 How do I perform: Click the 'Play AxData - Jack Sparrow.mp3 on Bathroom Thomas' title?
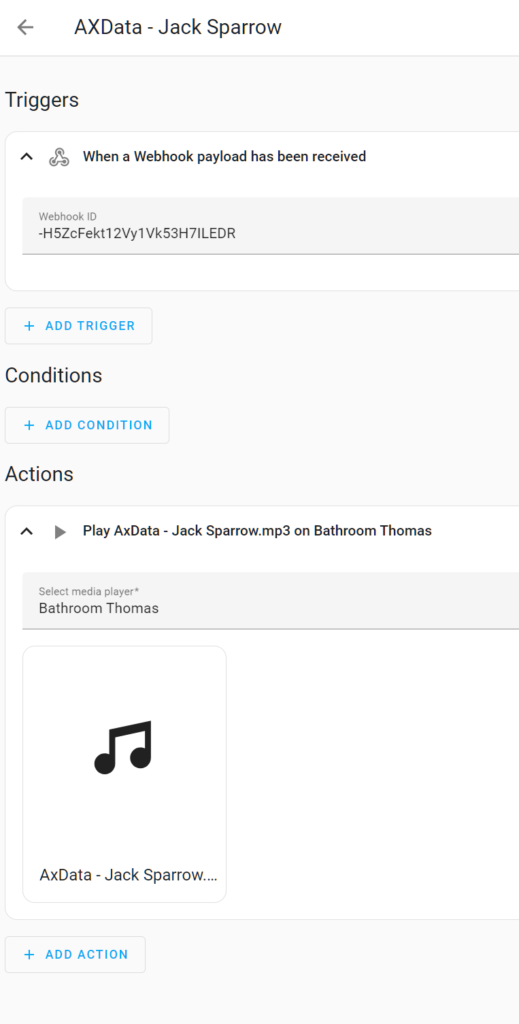pyautogui.click(x=257, y=531)
